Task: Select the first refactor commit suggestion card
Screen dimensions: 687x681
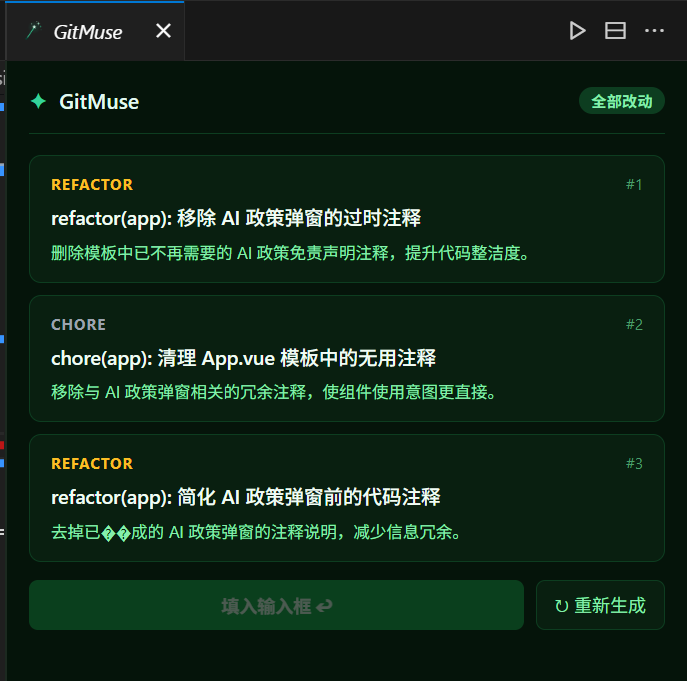Action: coord(347,219)
